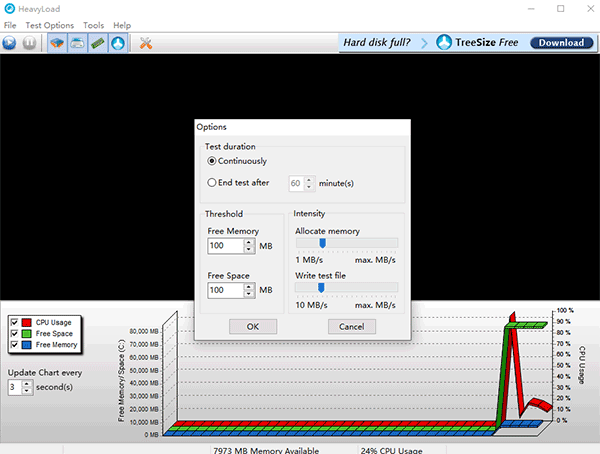The image size is (600, 454).
Task: Open the Tools menu
Action: [x=93, y=25]
